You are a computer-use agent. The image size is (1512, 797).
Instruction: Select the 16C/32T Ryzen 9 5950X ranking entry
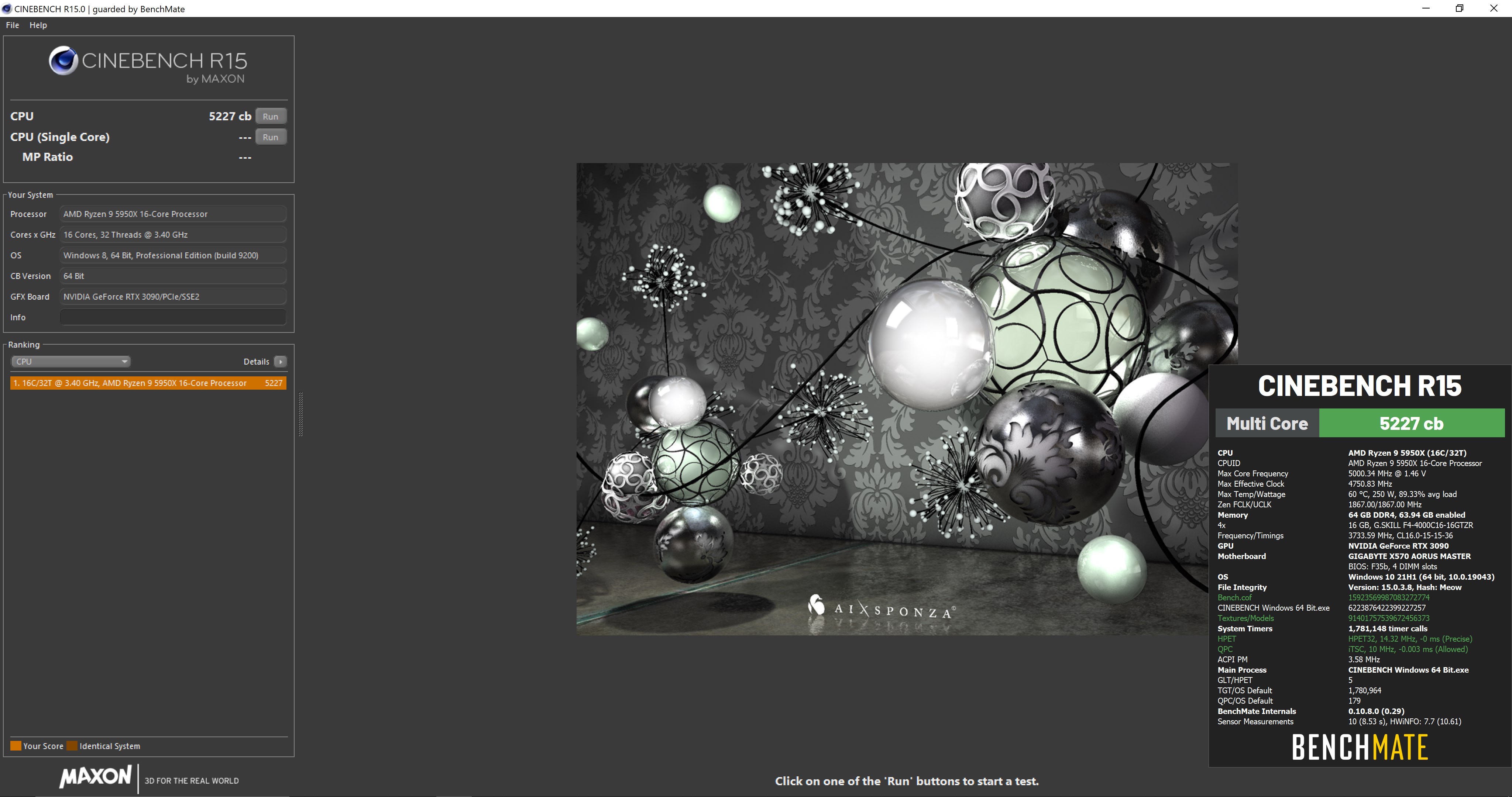point(148,383)
